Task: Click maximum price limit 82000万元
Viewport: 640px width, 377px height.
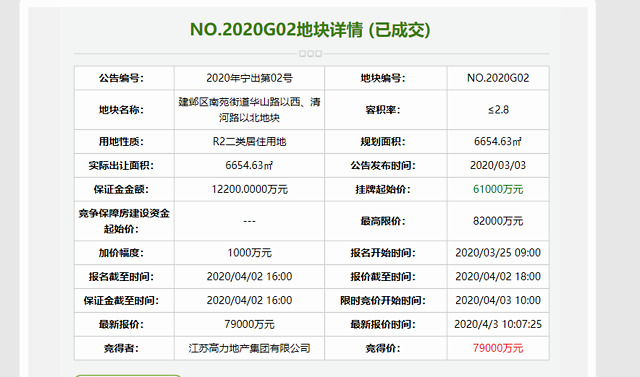Action: pos(498,221)
